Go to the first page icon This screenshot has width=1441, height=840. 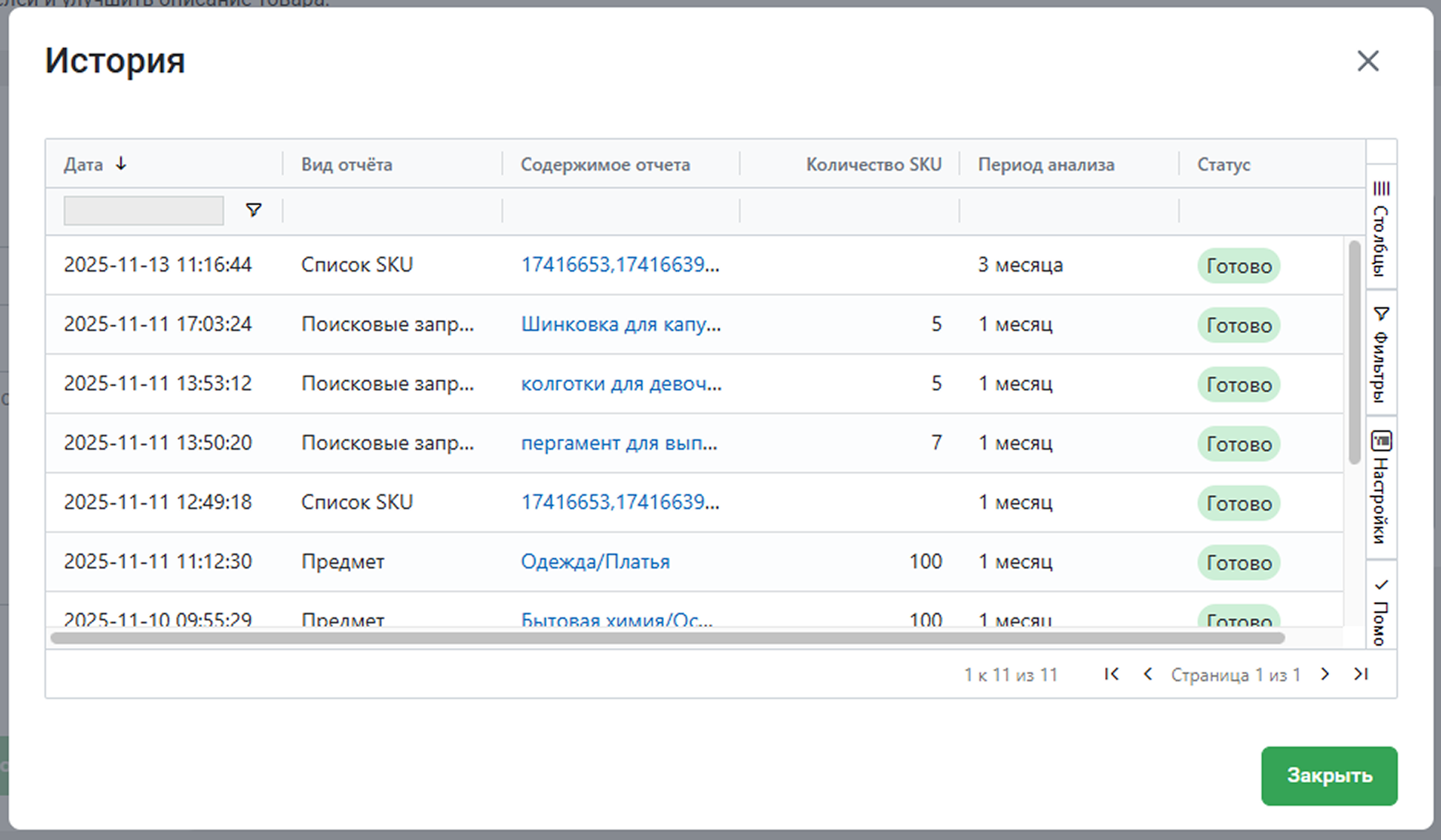click(1111, 674)
